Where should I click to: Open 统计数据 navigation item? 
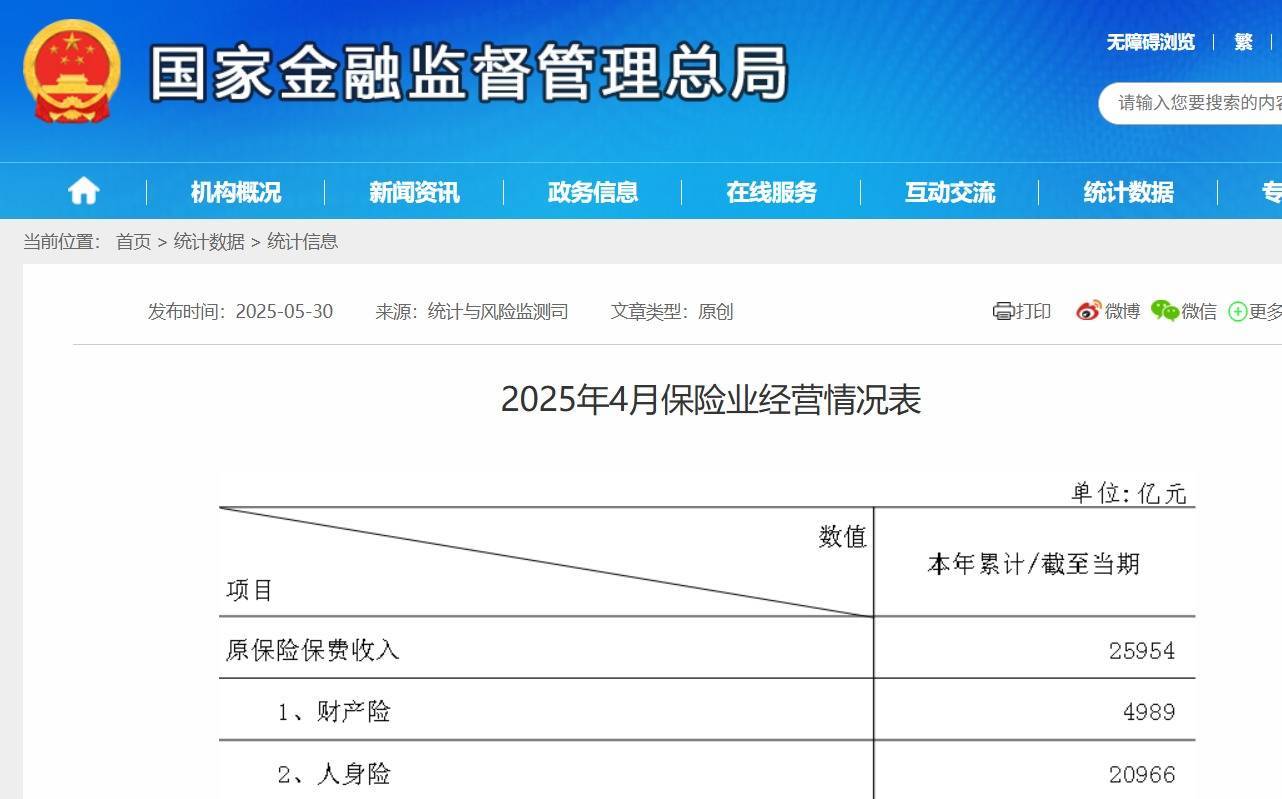click(x=1128, y=192)
